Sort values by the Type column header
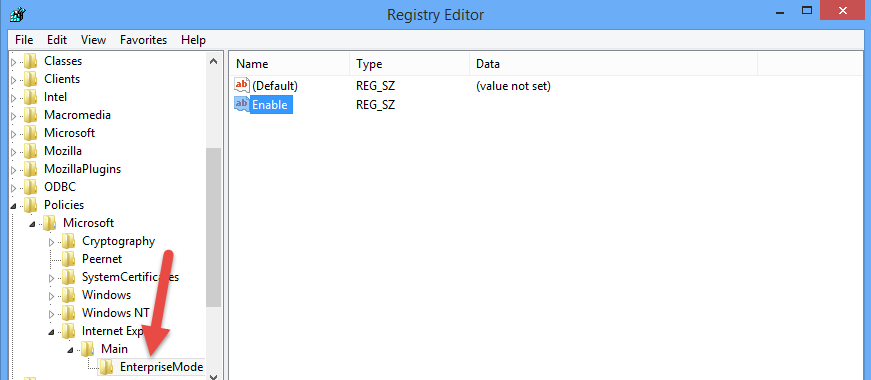Image resolution: width=871 pixels, height=380 pixels. pyautogui.click(x=409, y=64)
